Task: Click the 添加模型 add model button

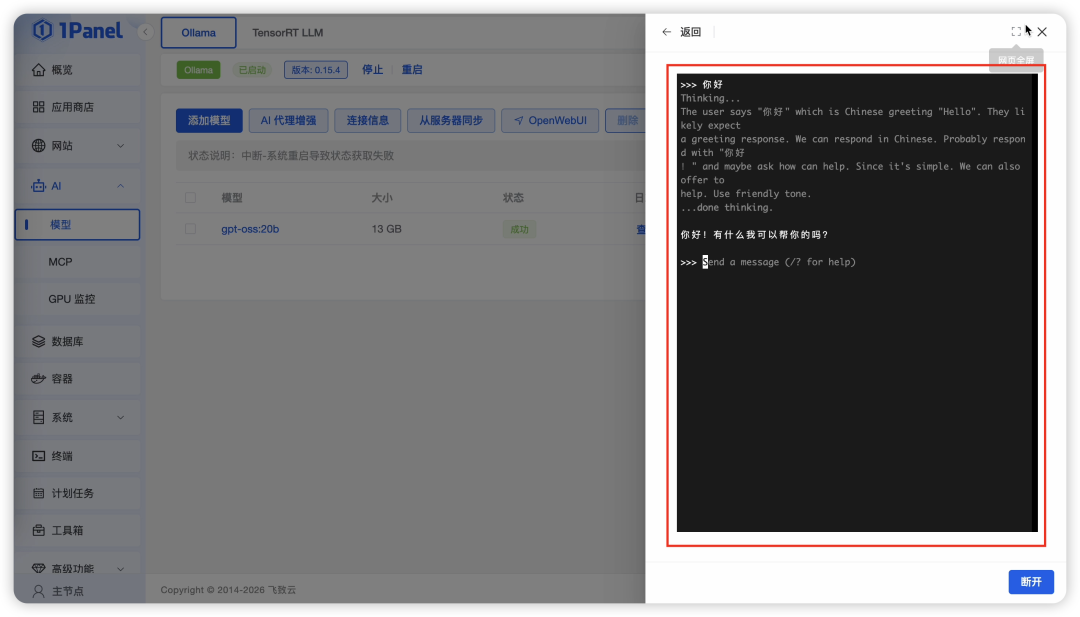Action: tap(208, 120)
